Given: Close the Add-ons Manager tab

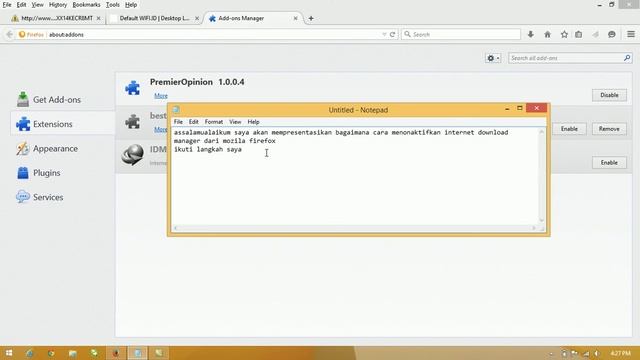Looking at the screenshot, I should pyautogui.click(x=296, y=18).
